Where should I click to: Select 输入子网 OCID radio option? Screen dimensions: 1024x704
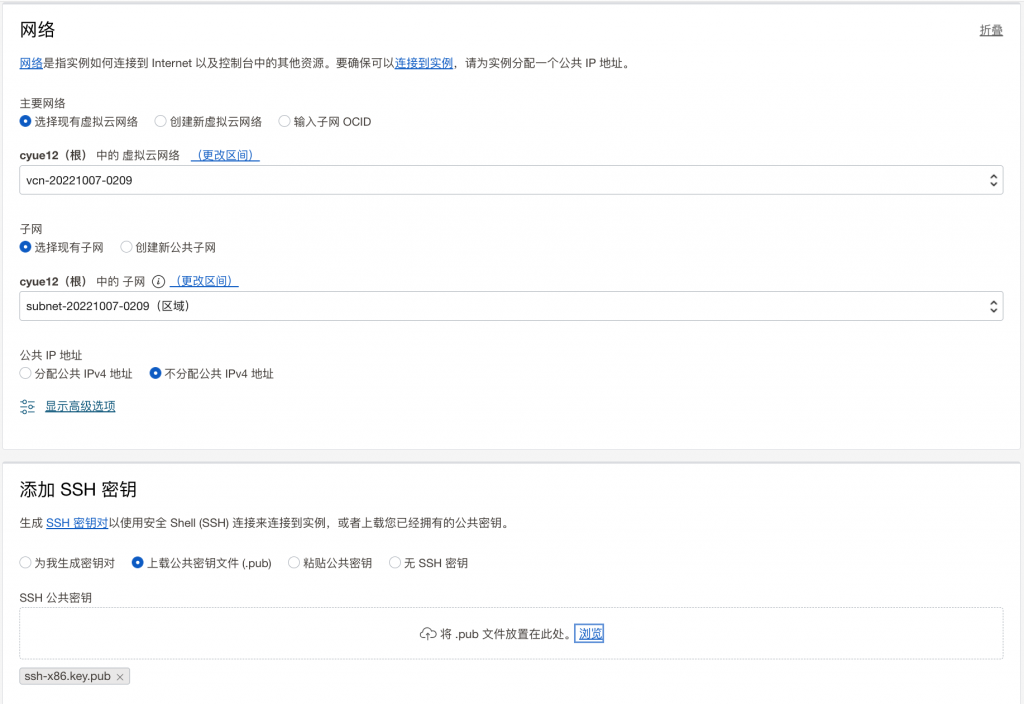[x=285, y=122]
